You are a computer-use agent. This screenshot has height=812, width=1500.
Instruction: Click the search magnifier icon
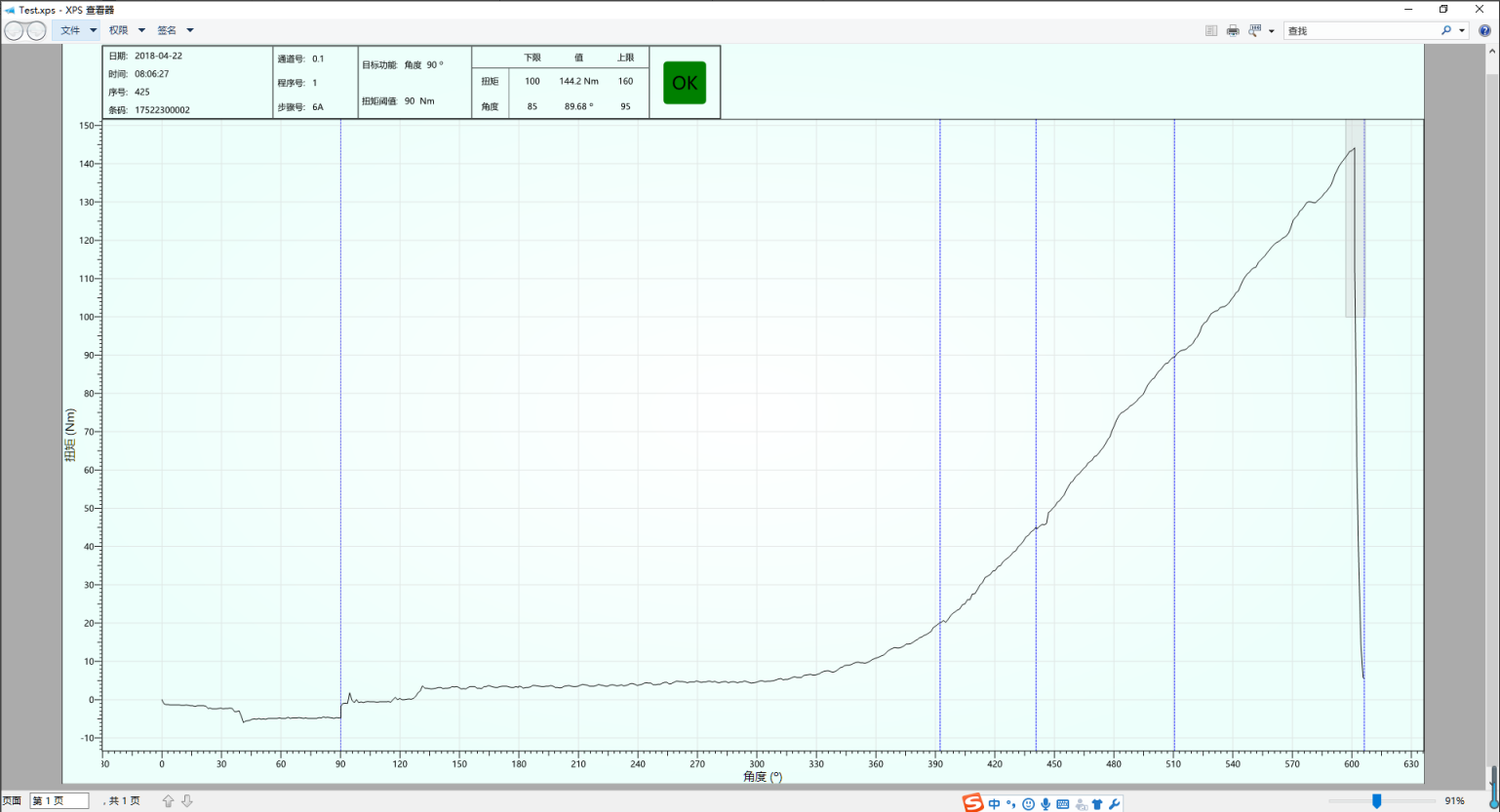pos(1446,30)
